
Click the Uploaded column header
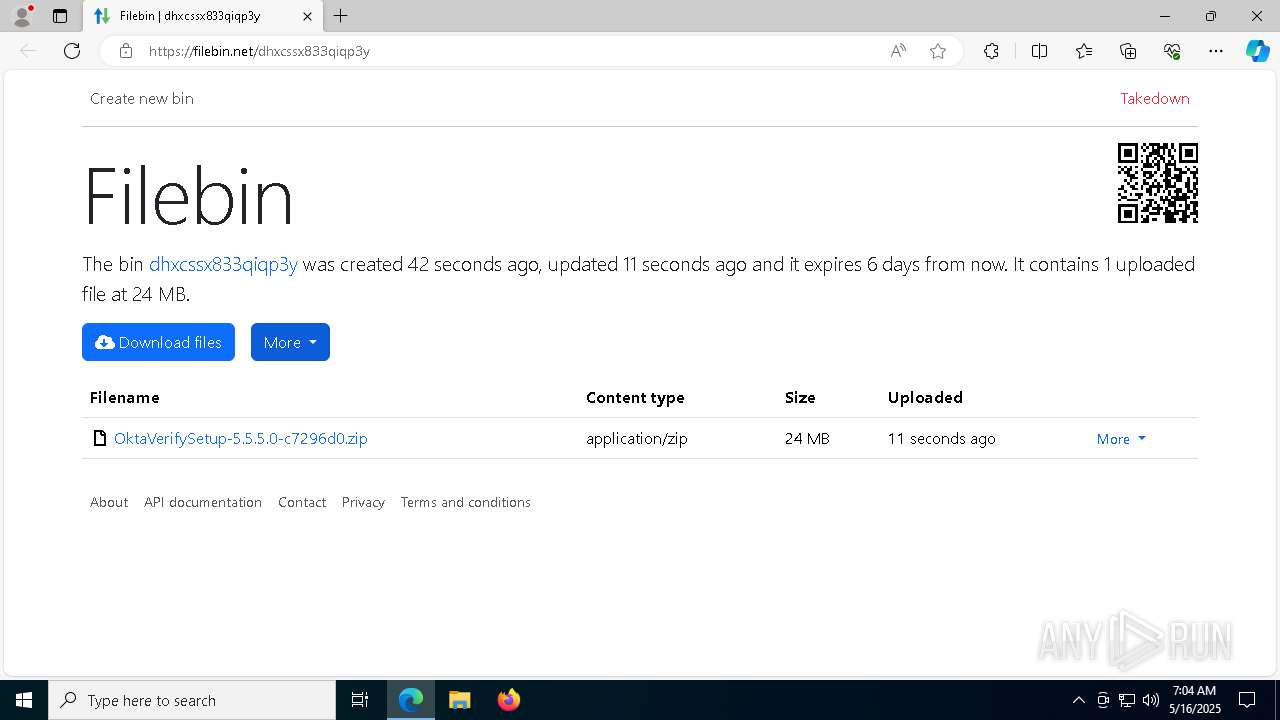coord(925,397)
